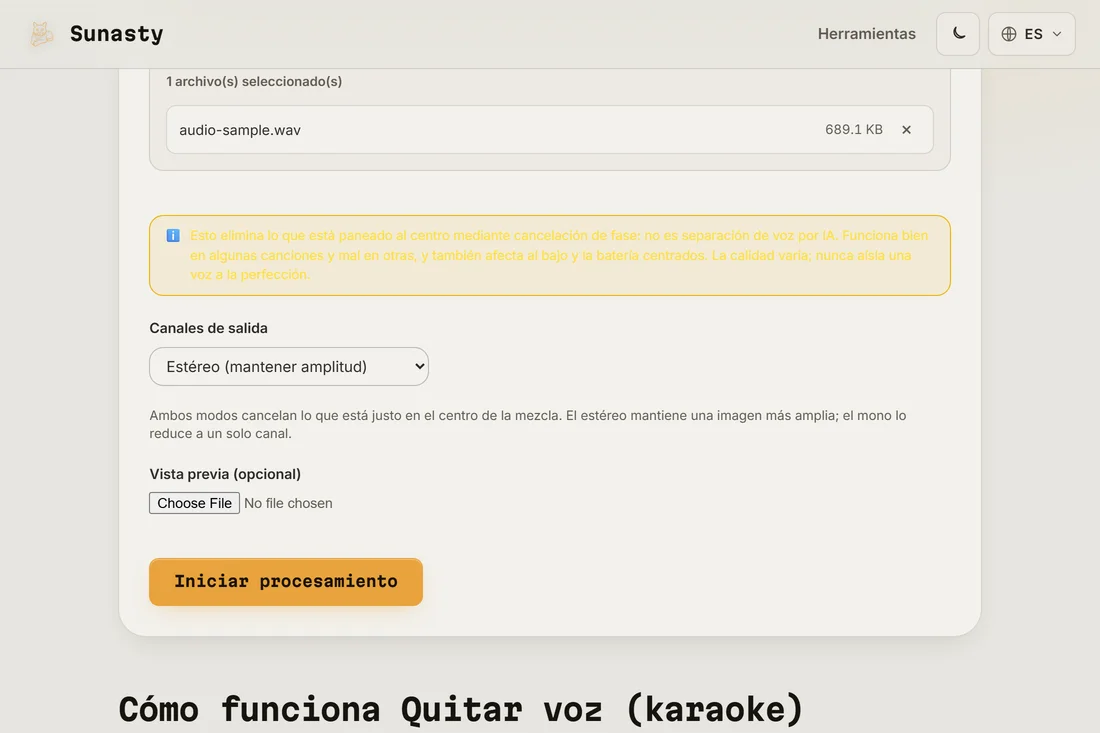Expand the ES language selector
Image resolution: width=1100 pixels, height=733 pixels.
coord(1031,34)
